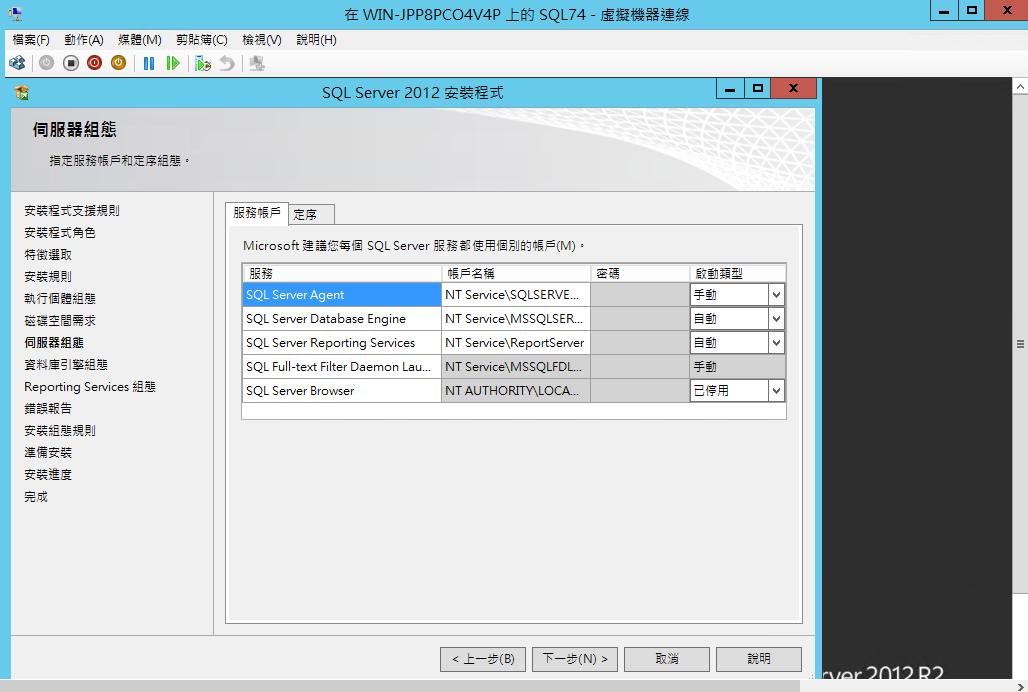Image resolution: width=1028 pixels, height=692 pixels.
Task: Switch to the 服務帳戶 tab
Action: 256,213
